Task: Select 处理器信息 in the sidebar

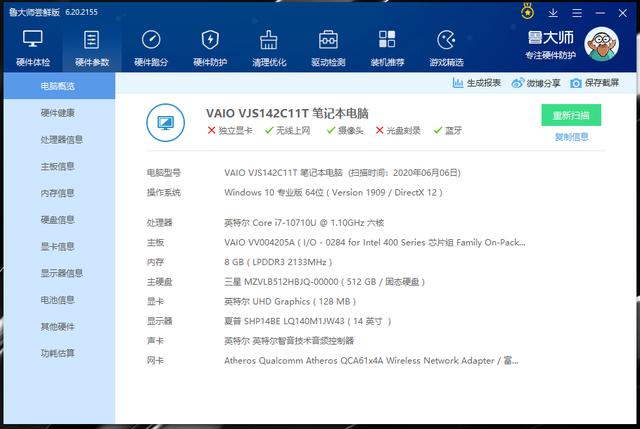Action: pyautogui.click(x=59, y=140)
